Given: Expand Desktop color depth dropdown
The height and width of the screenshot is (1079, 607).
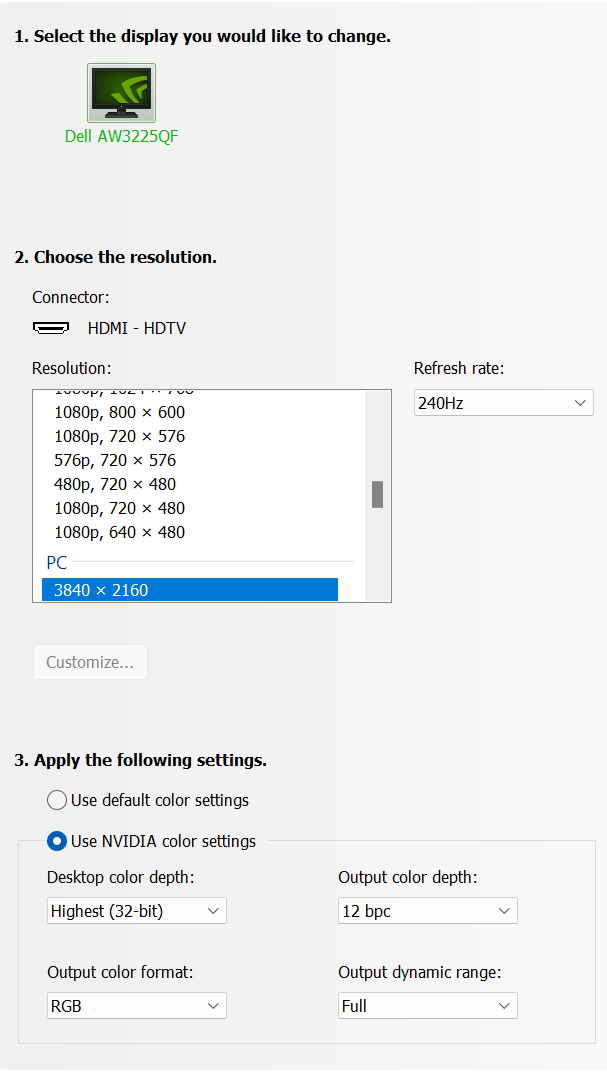Looking at the screenshot, I should (137, 911).
